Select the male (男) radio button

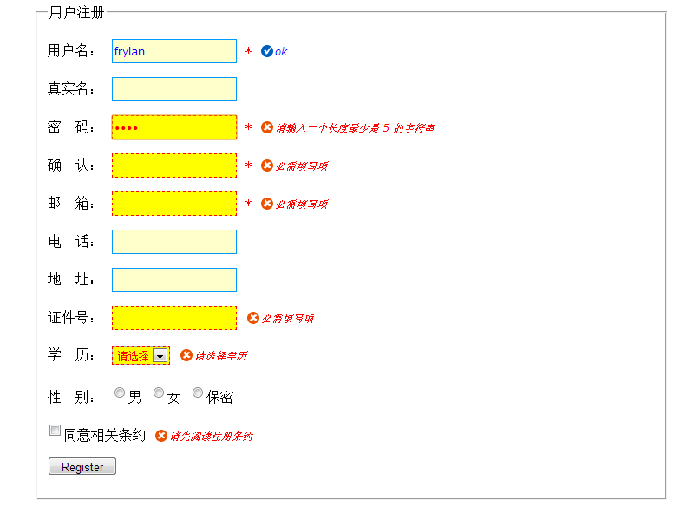point(119,392)
